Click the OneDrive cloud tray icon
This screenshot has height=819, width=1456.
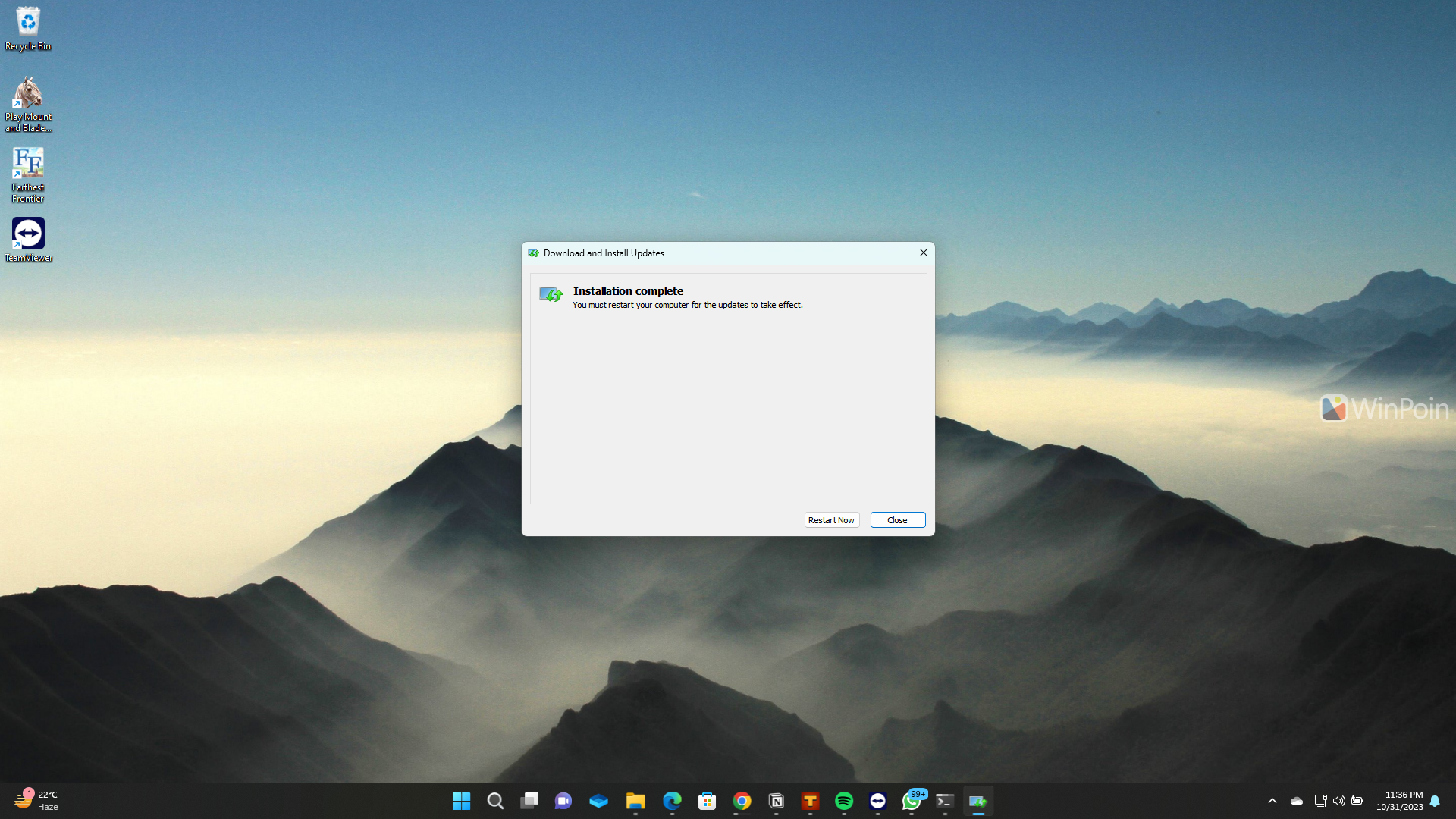coord(1297,801)
